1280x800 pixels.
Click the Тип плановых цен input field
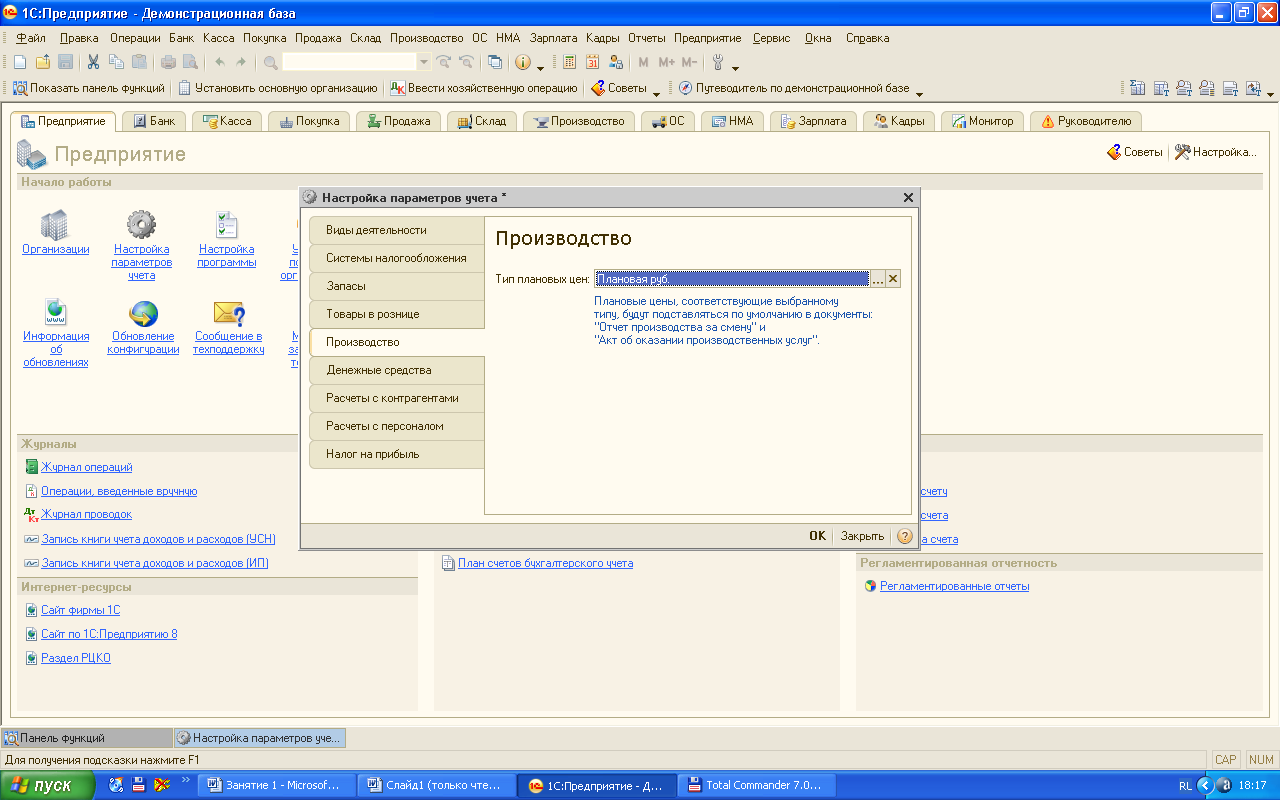(x=732, y=279)
